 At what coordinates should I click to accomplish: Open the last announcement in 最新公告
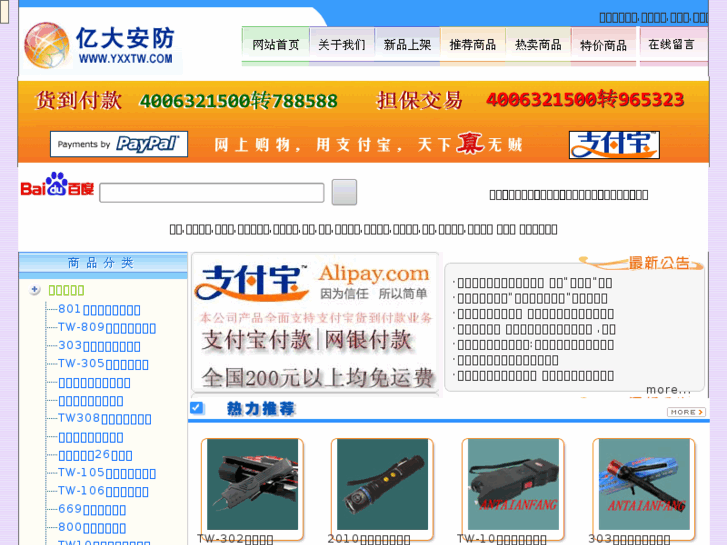coord(536,376)
